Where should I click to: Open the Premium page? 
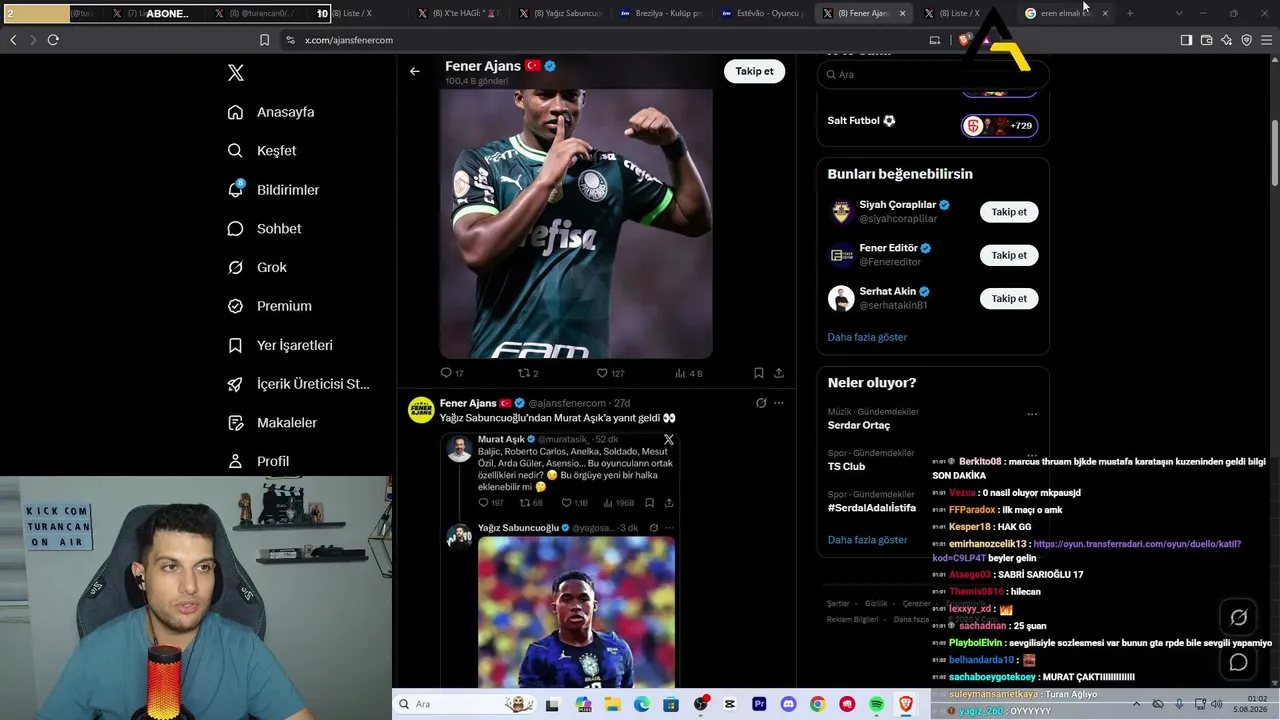tap(269, 306)
